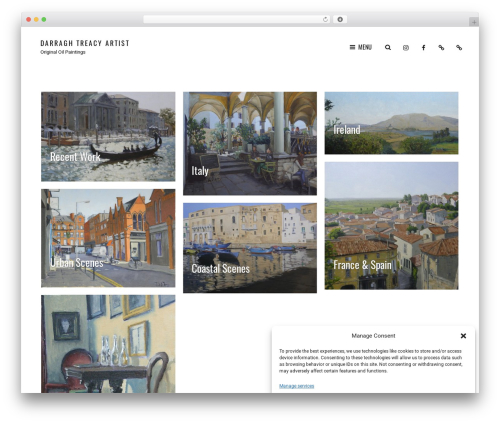Viewport: 500px width, 423px height.
Task: Click the Manage services link
Action: 296,386
